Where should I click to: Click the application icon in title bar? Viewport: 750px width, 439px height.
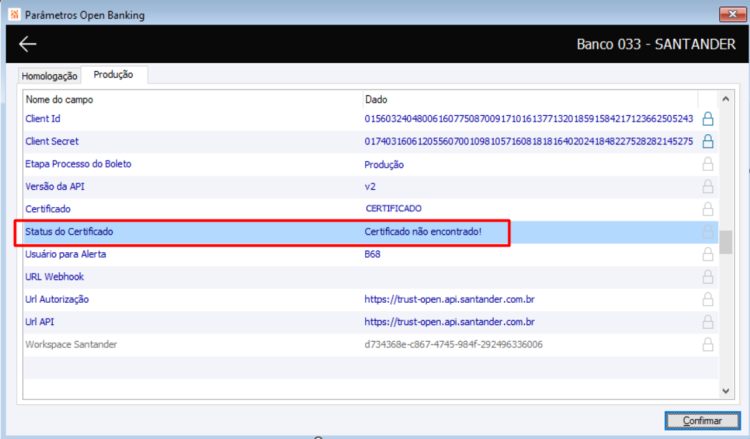click(x=14, y=14)
